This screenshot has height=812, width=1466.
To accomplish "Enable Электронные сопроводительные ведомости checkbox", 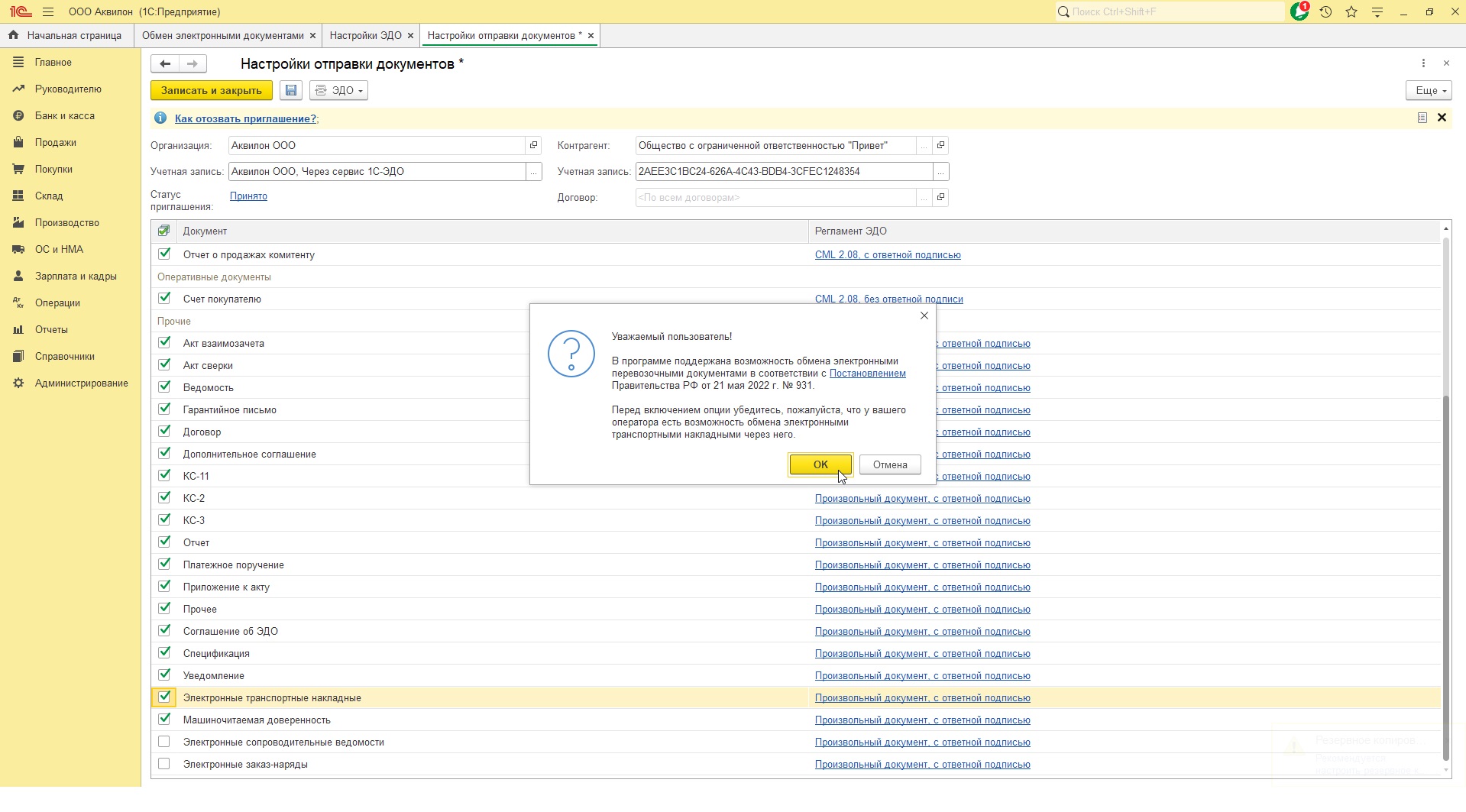I will [x=164, y=741].
